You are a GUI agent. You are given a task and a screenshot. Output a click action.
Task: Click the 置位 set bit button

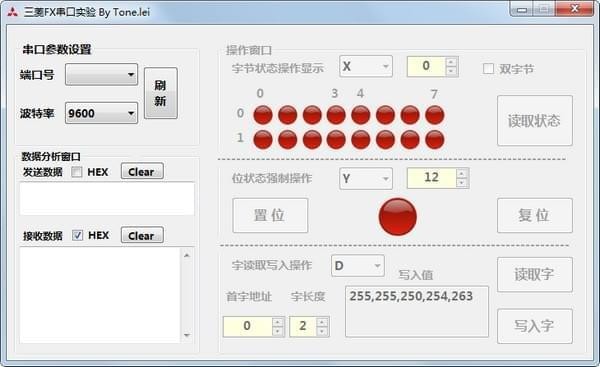(x=270, y=215)
